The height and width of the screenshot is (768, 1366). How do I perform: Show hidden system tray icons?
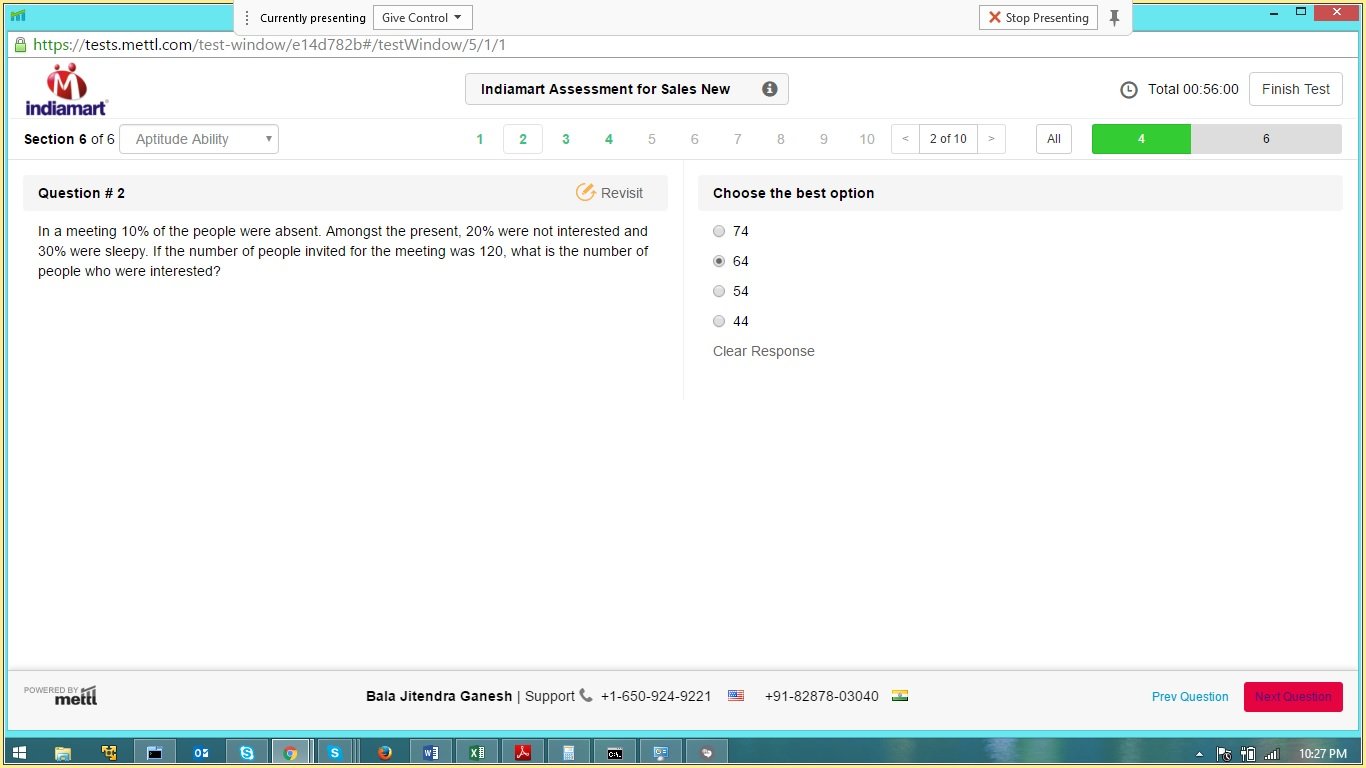tap(1199, 754)
